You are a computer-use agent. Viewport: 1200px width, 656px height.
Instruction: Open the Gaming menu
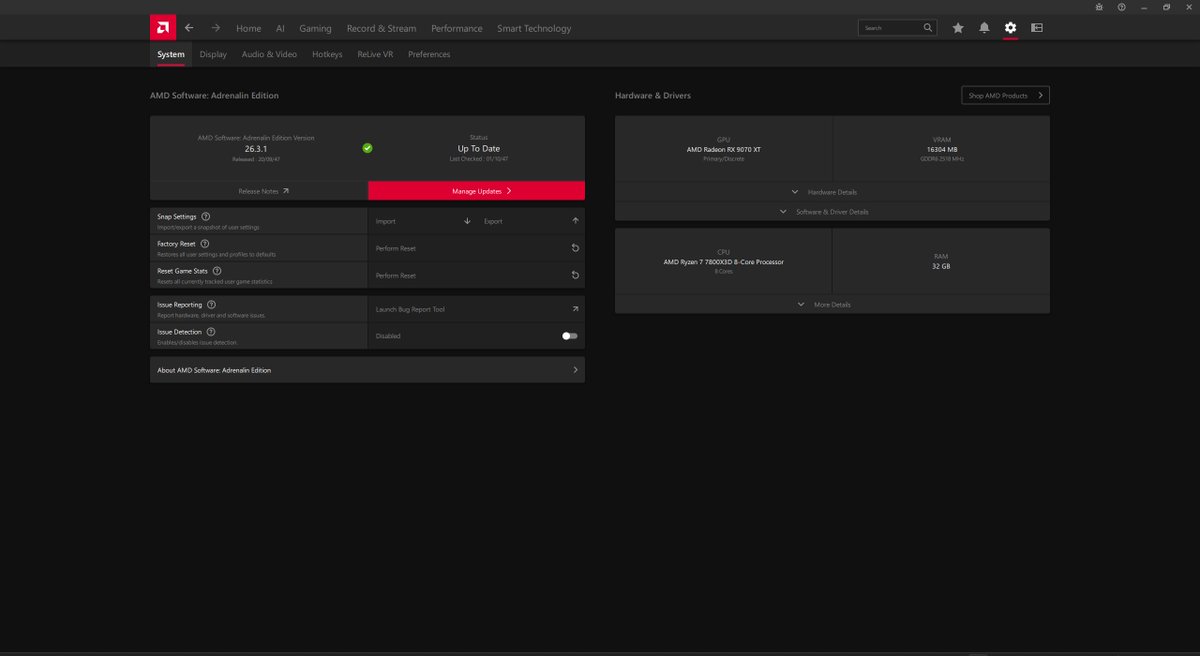[315, 28]
